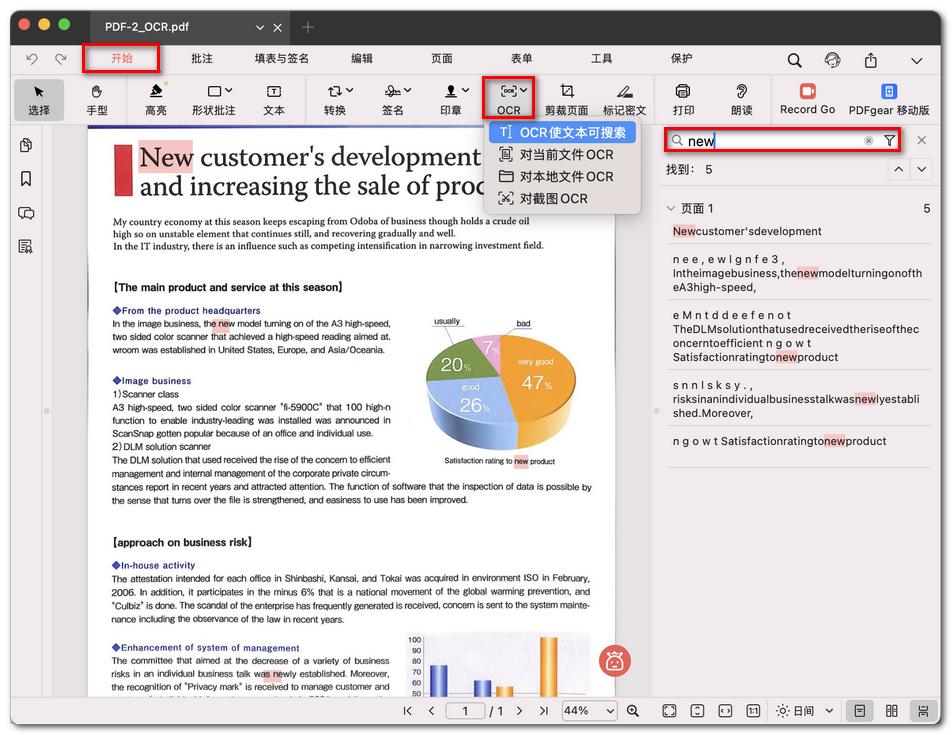
Task: Switch to the 批注 annotation tab
Action: click(202, 59)
